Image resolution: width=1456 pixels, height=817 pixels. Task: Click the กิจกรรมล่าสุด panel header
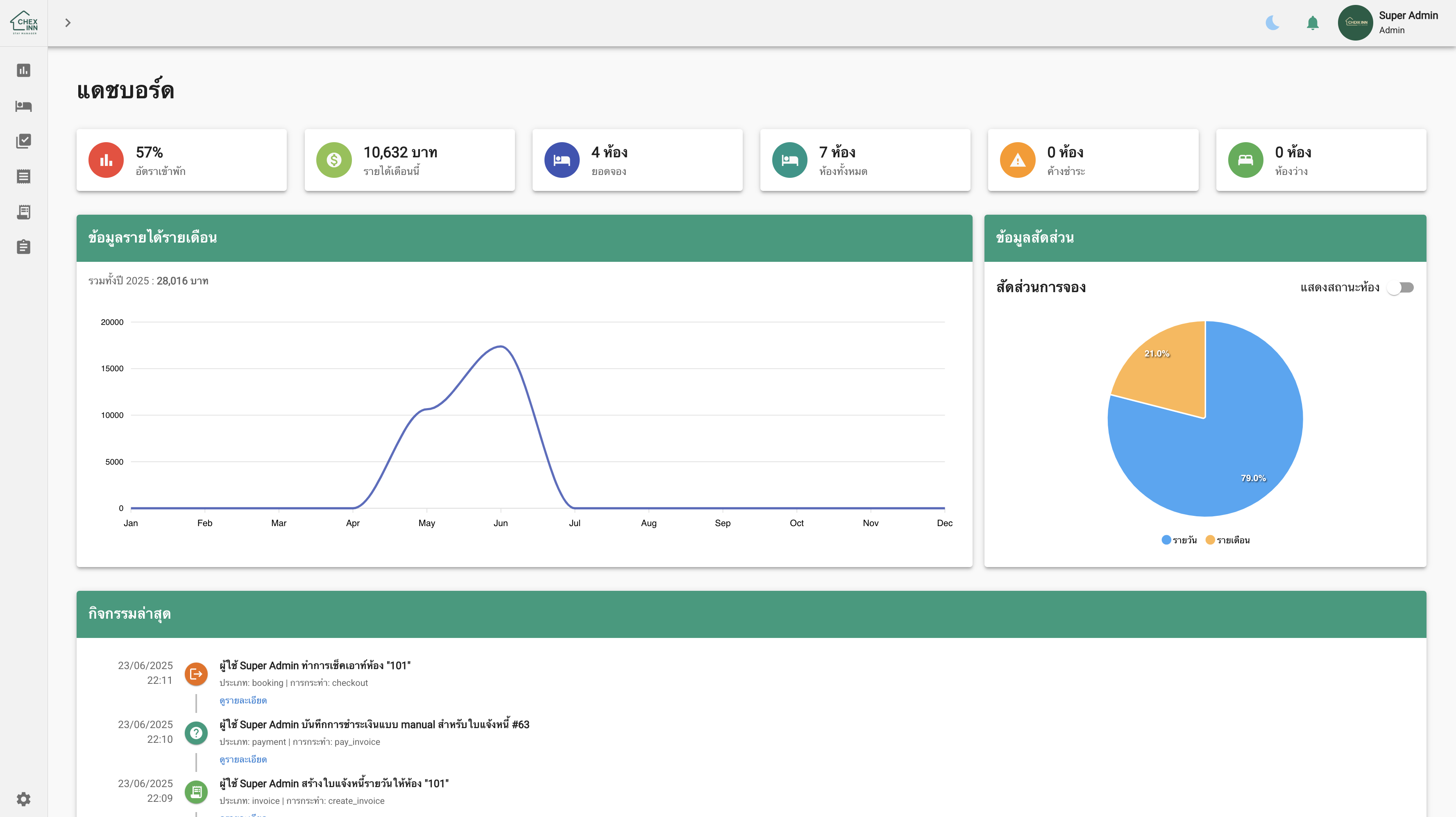751,615
